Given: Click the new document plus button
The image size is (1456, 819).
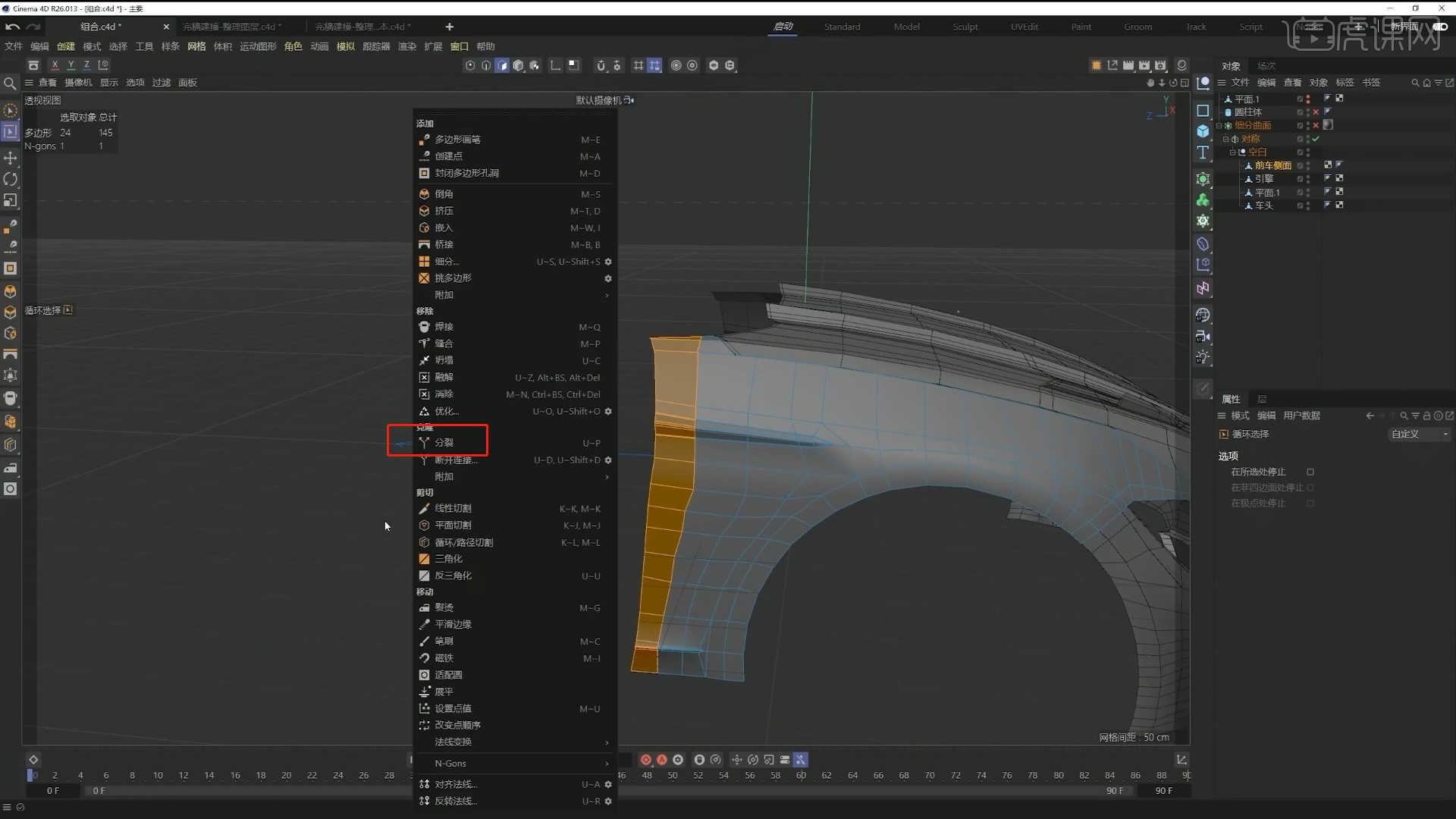Looking at the screenshot, I should click(449, 27).
